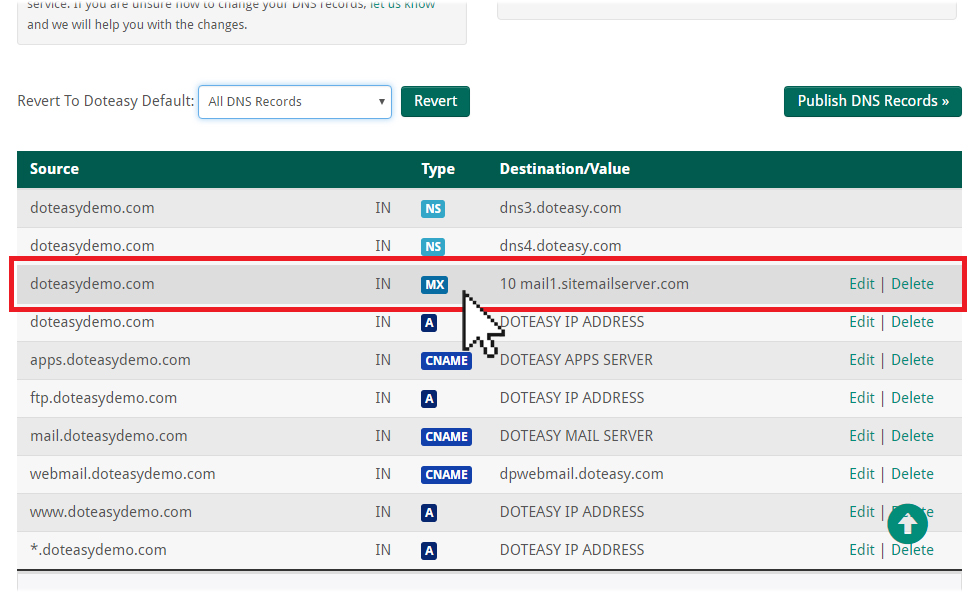
Task: Click the CNAME badge for webmail.doteasydemo.com
Action: point(446,475)
